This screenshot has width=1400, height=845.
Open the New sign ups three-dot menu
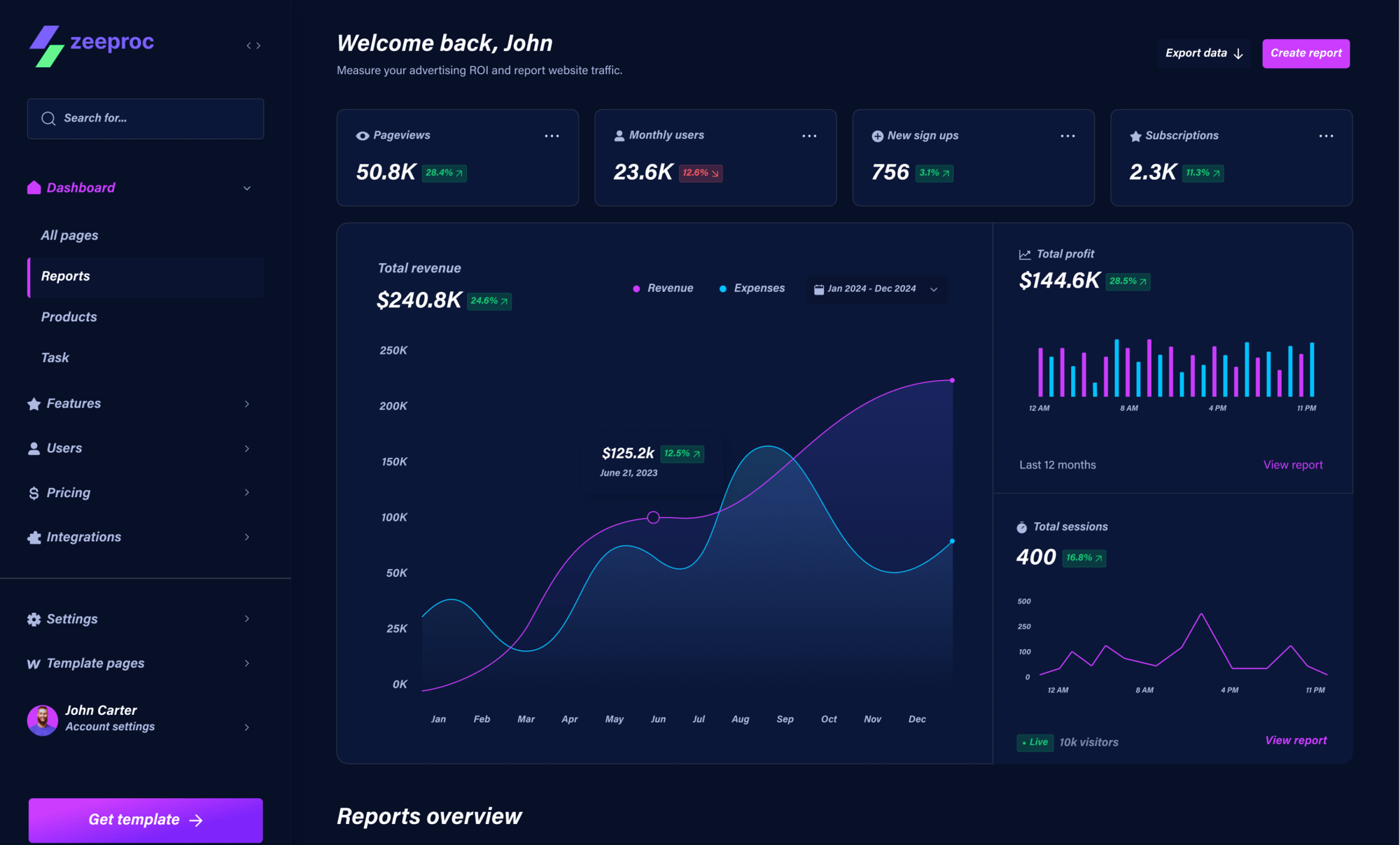click(x=1067, y=136)
